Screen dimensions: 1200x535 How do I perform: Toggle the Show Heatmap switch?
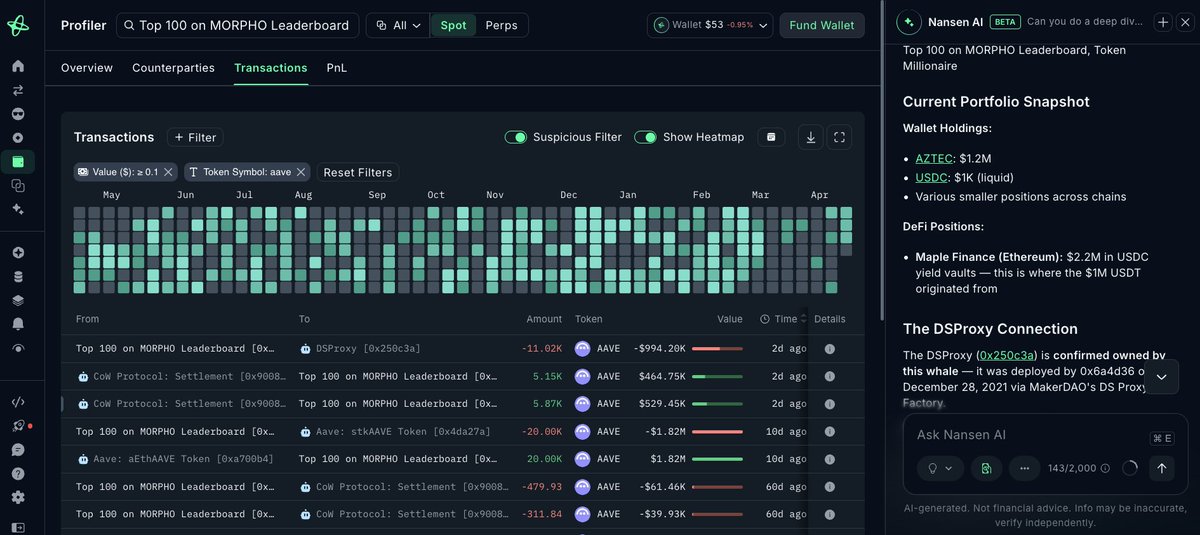click(x=645, y=137)
